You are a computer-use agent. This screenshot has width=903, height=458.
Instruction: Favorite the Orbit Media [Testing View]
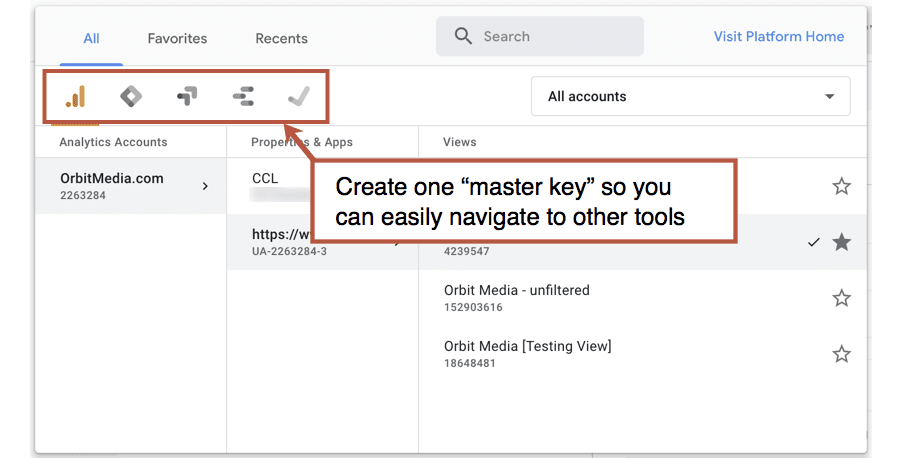pyautogui.click(x=841, y=354)
